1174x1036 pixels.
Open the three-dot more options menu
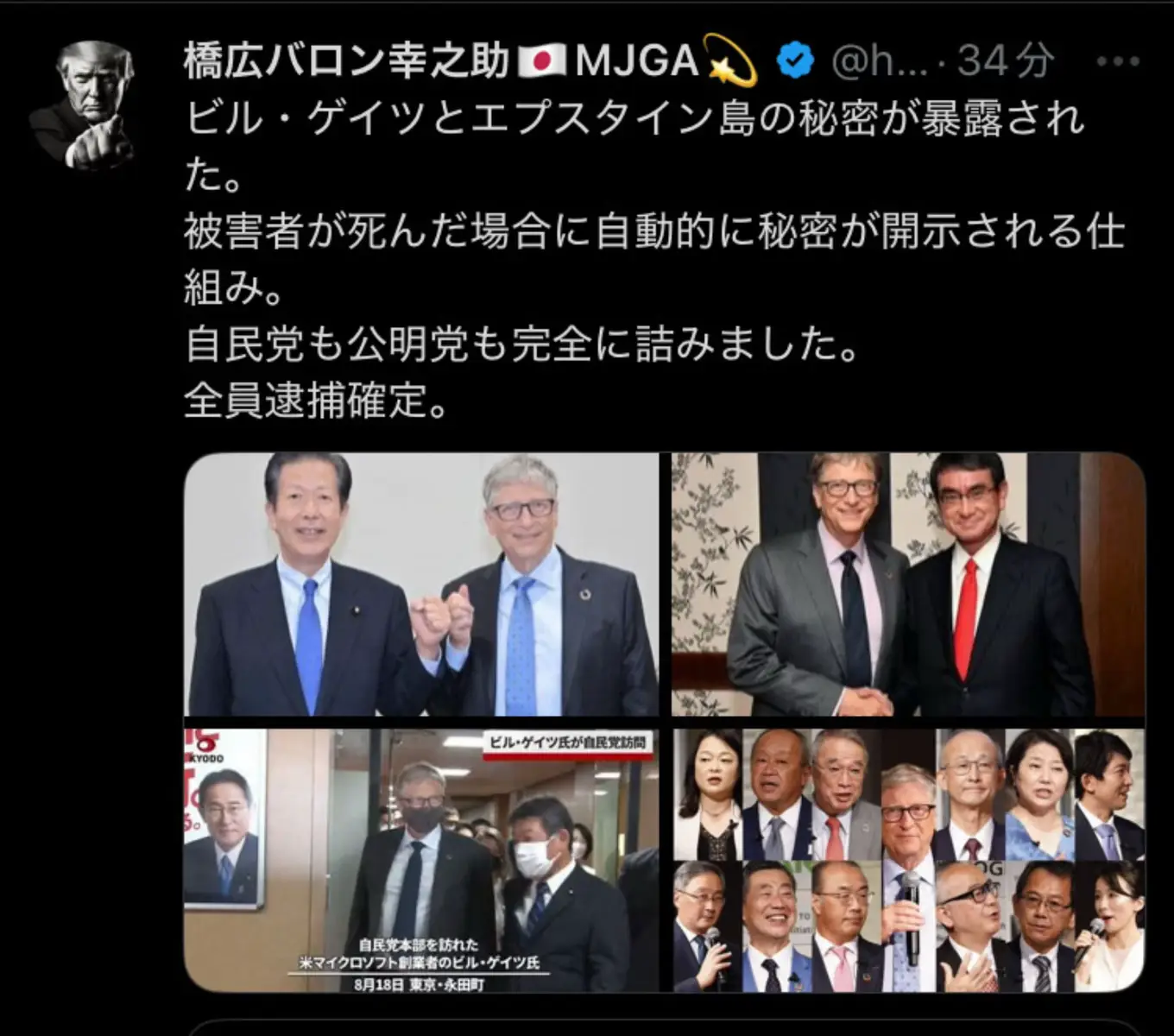coord(1118,61)
